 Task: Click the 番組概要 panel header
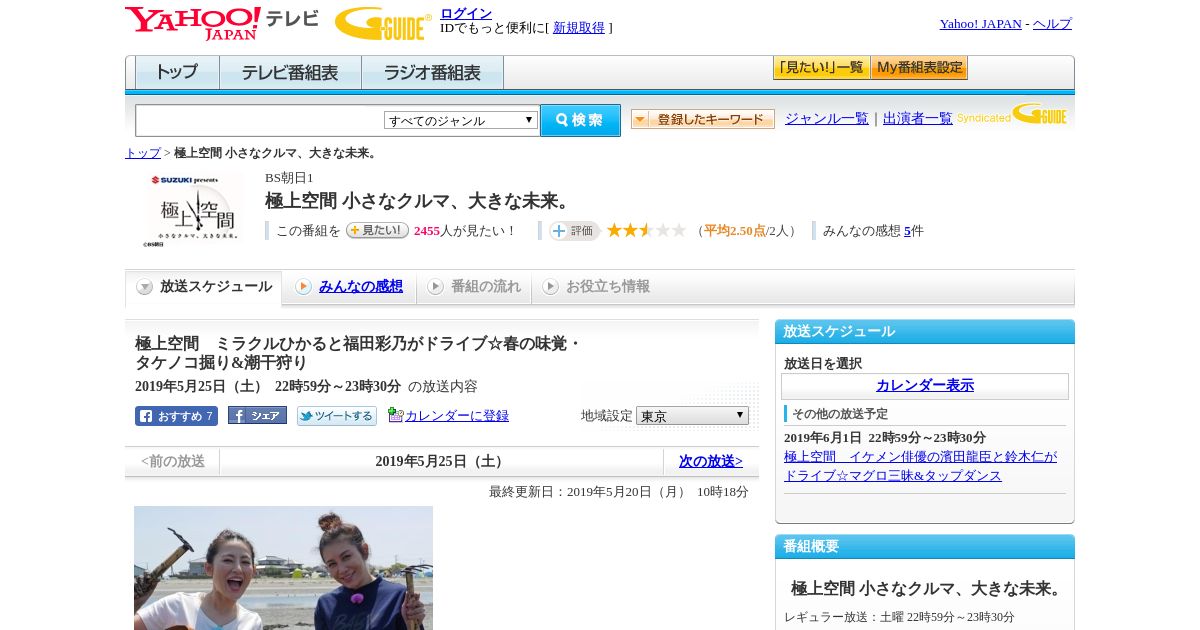925,547
